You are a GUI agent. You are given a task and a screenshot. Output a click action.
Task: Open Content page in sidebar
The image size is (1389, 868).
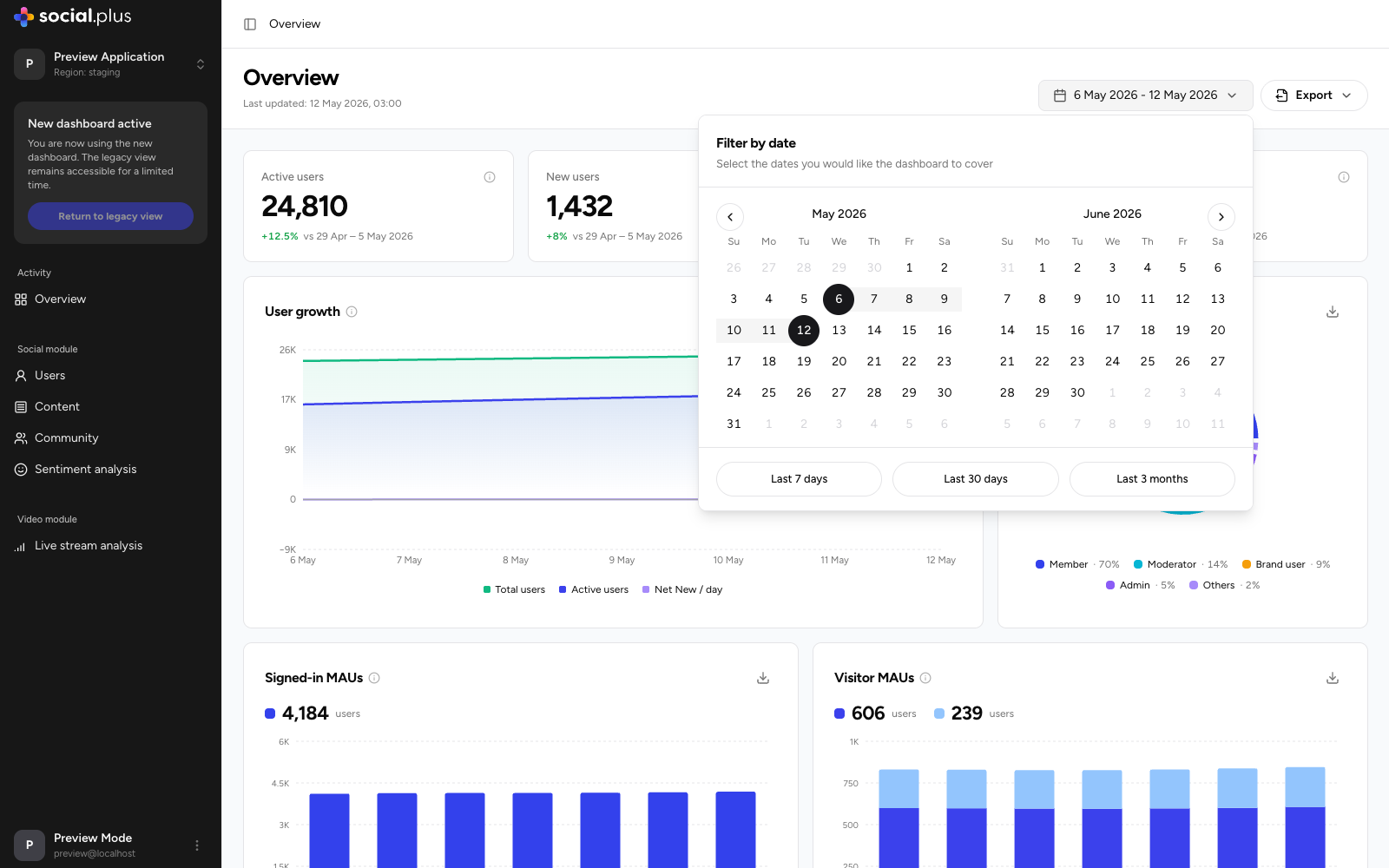pos(110,407)
